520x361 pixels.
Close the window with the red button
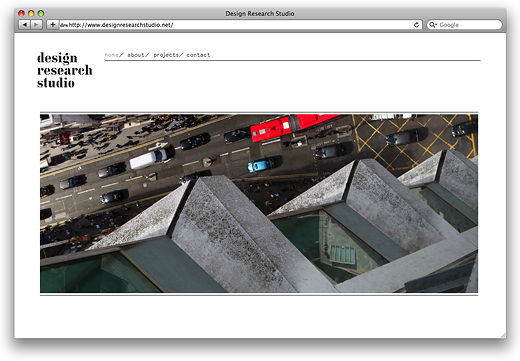[21, 13]
